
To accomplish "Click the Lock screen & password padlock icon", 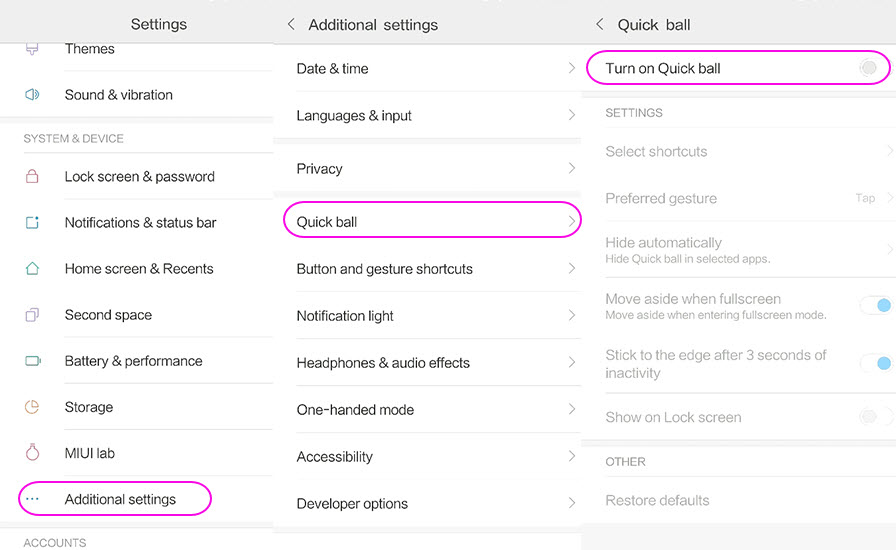I will click(32, 177).
